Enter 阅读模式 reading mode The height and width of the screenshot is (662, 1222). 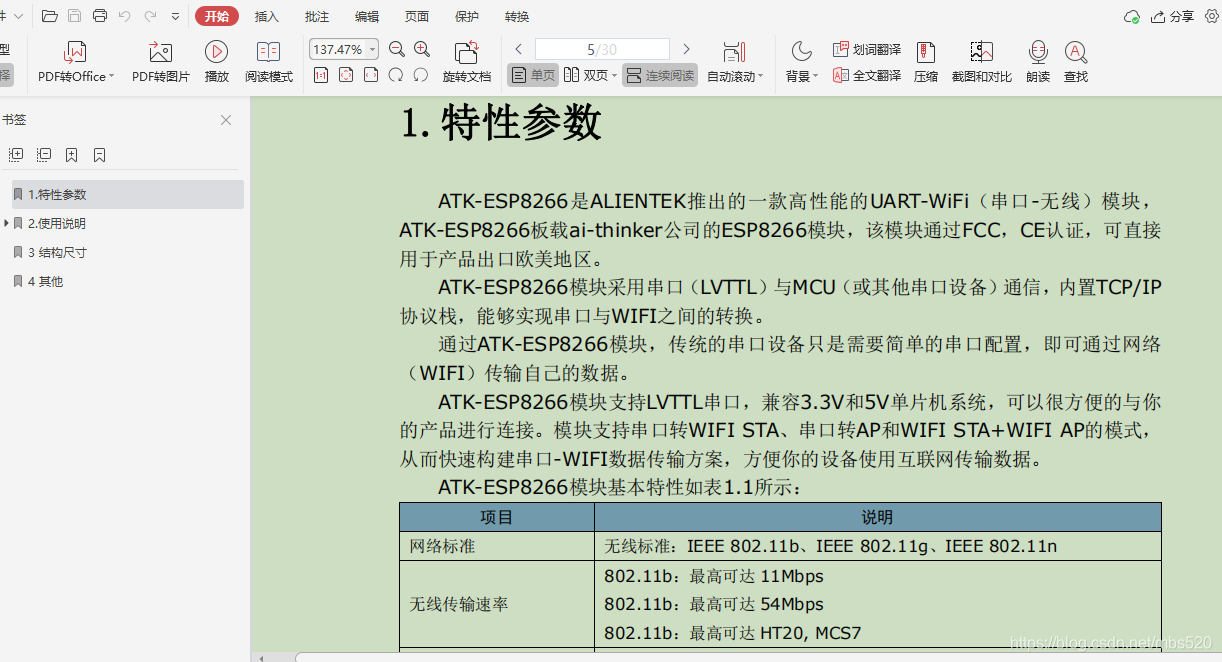(x=269, y=63)
